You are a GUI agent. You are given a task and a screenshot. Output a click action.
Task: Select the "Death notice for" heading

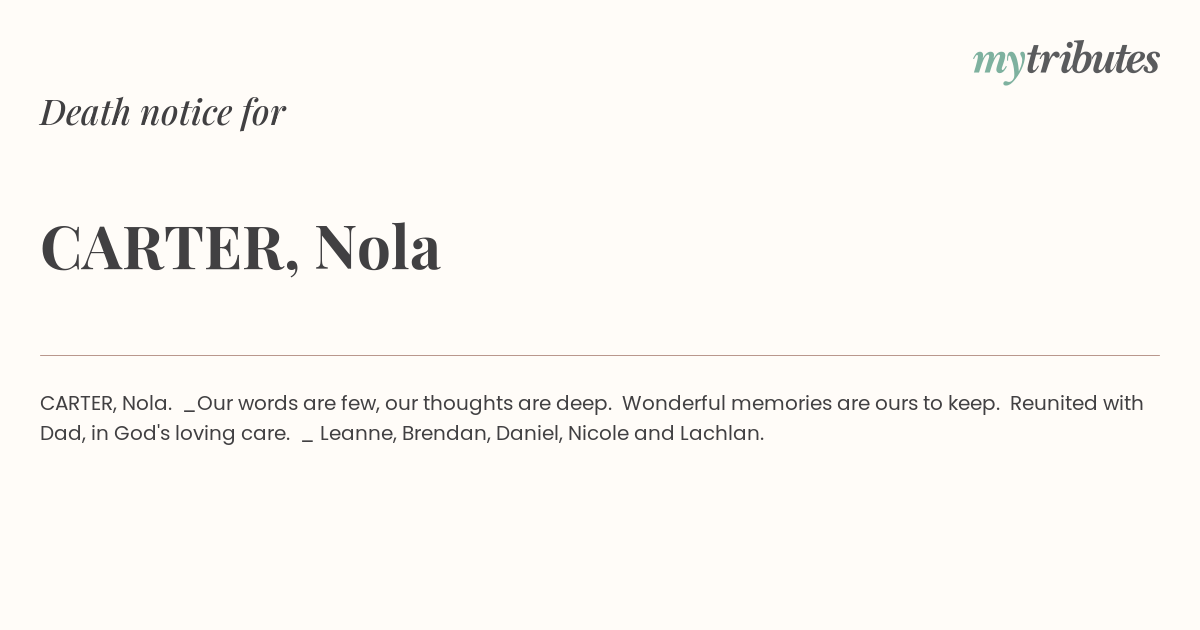pos(163,112)
